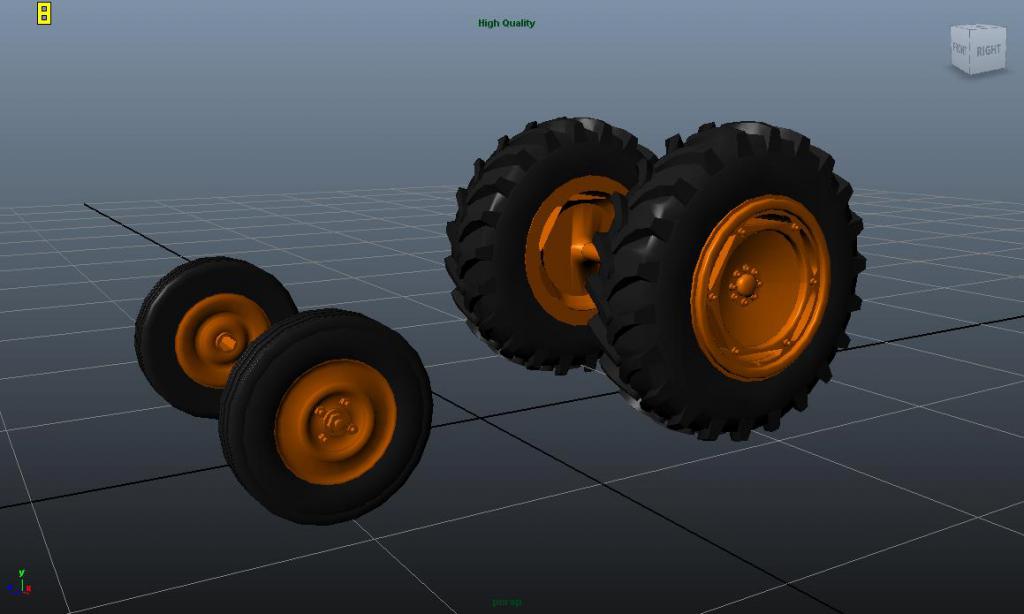Select the orange rim of the nearest large tractor wheel

[x=761, y=287]
